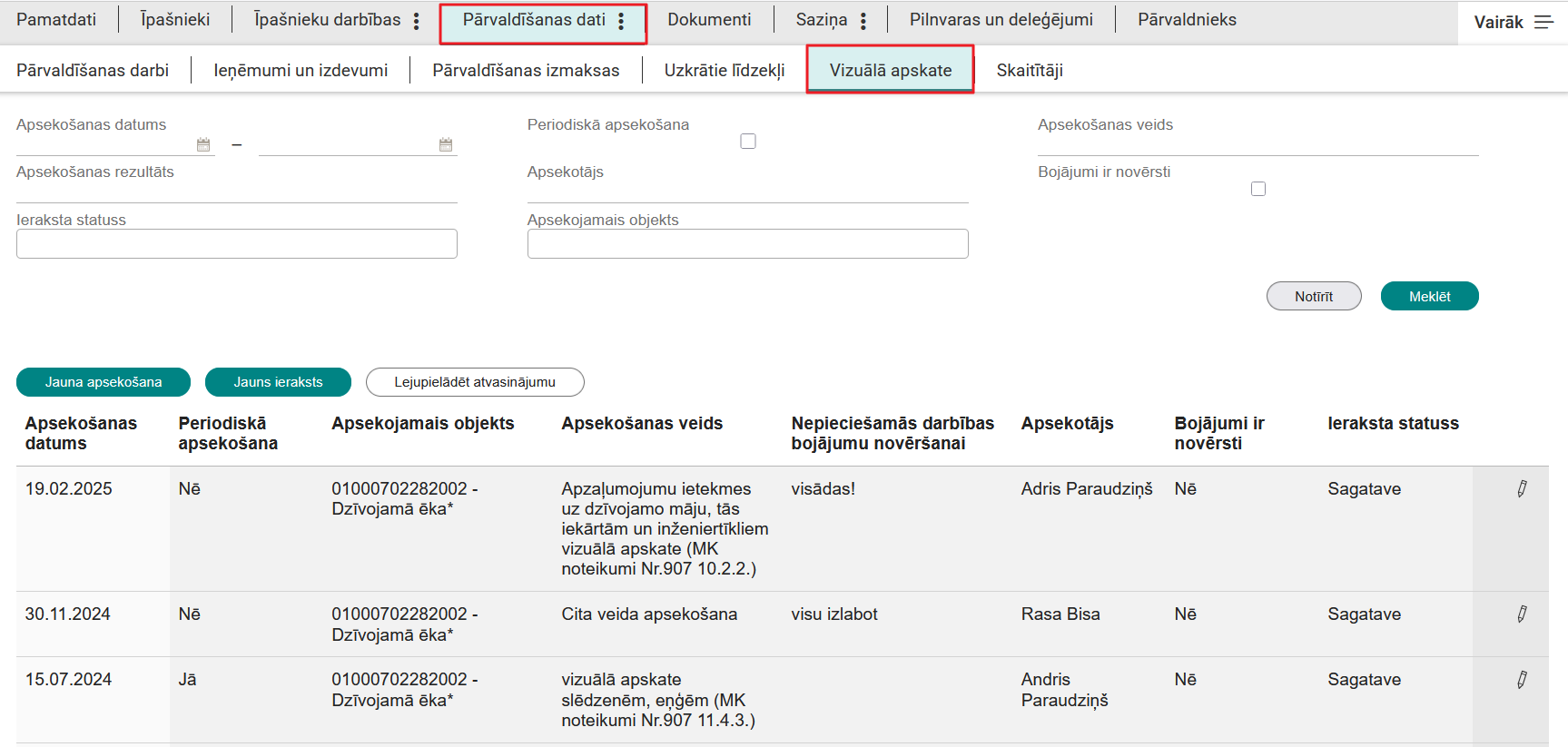This screenshot has width=1568, height=747.
Task: Open the three-dot menu next to Saziņa
Action: (x=863, y=21)
